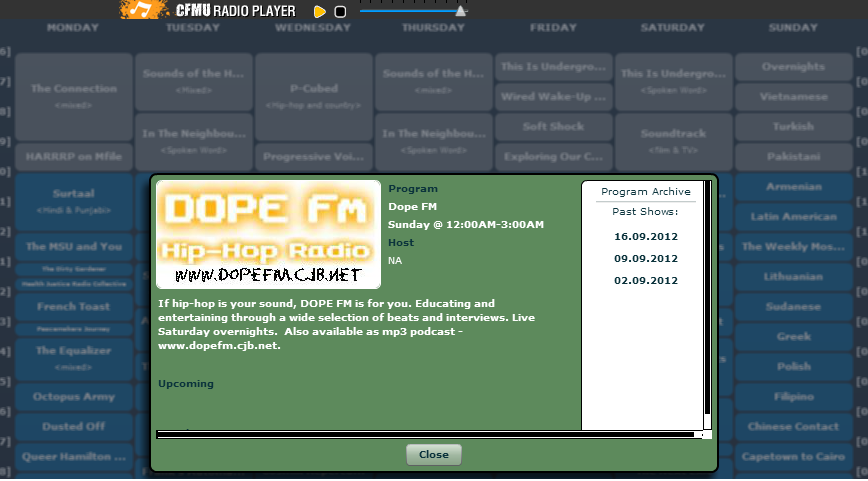Image resolution: width=868 pixels, height=481 pixels.
Task: Open the Soundtrack film & TV show
Action: 674,141
